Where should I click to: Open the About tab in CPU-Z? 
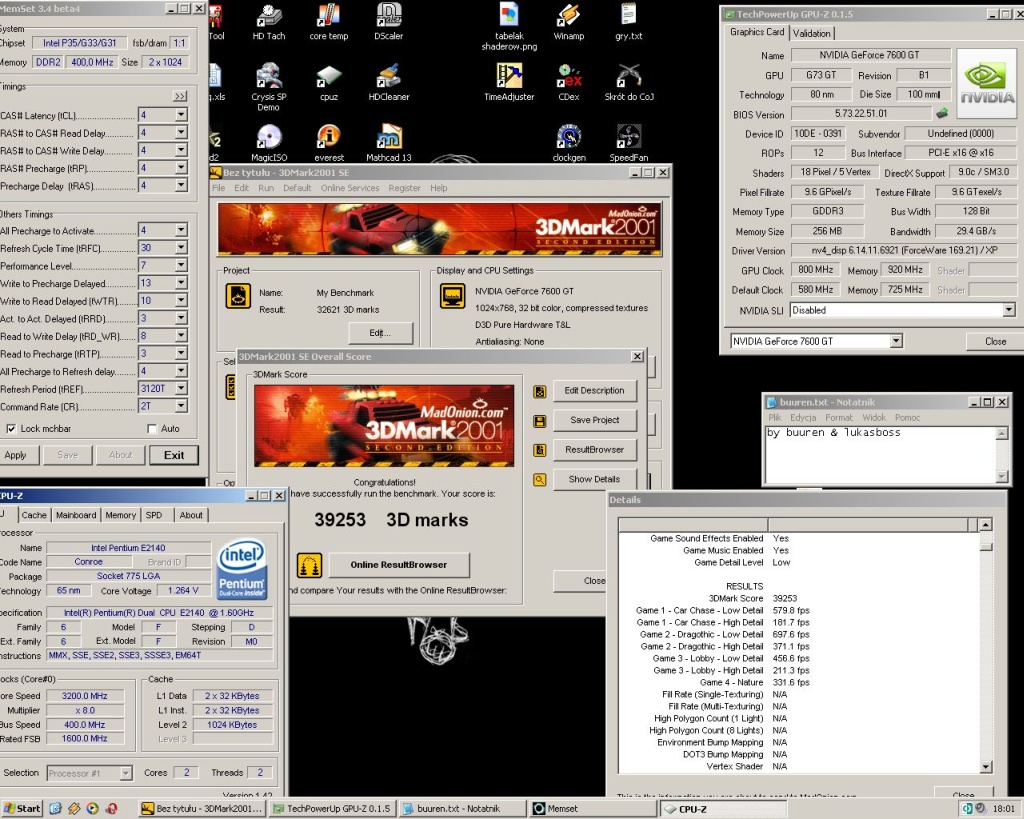click(191, 515)
